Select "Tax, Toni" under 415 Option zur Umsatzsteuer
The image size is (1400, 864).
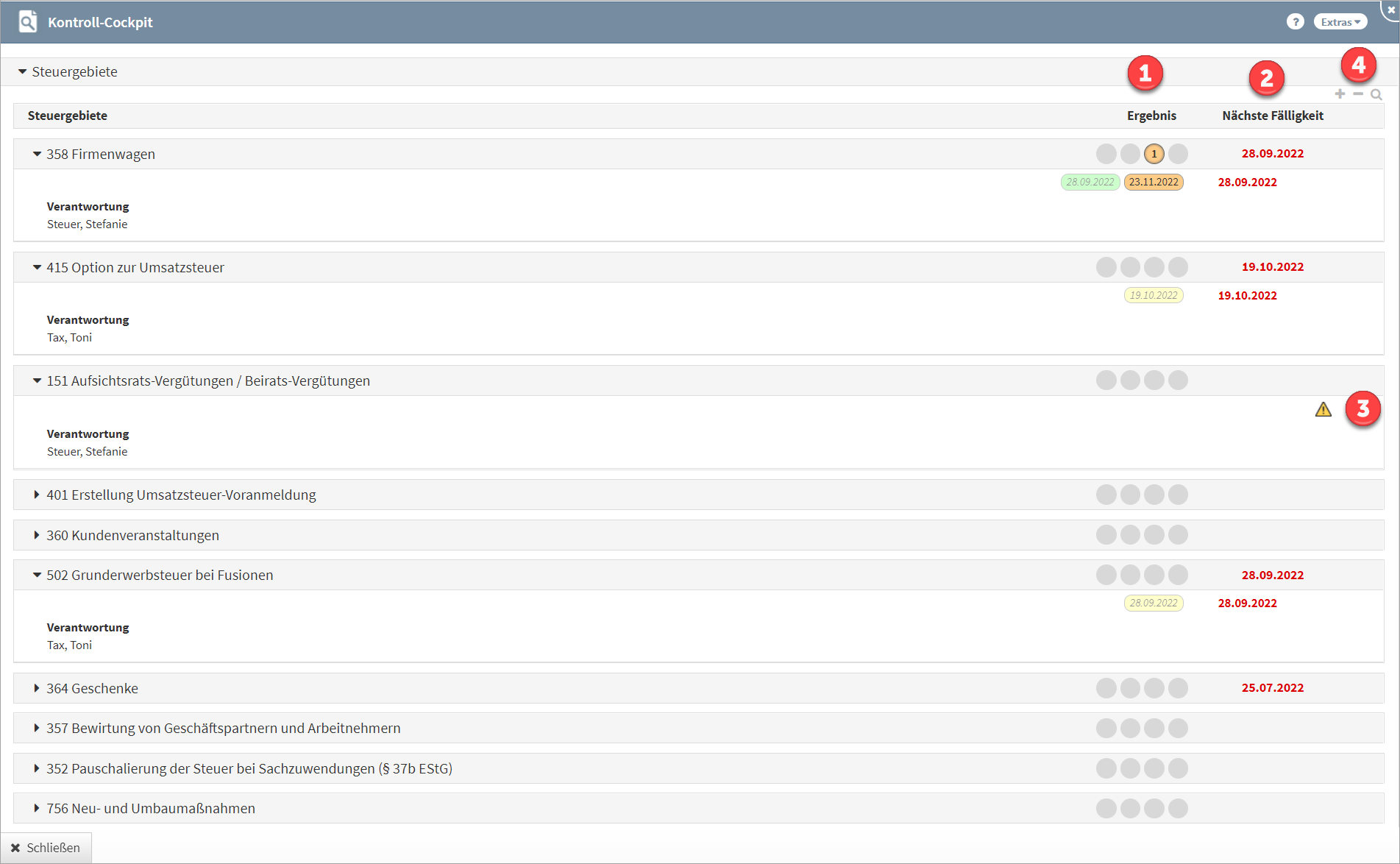(70, 338)
